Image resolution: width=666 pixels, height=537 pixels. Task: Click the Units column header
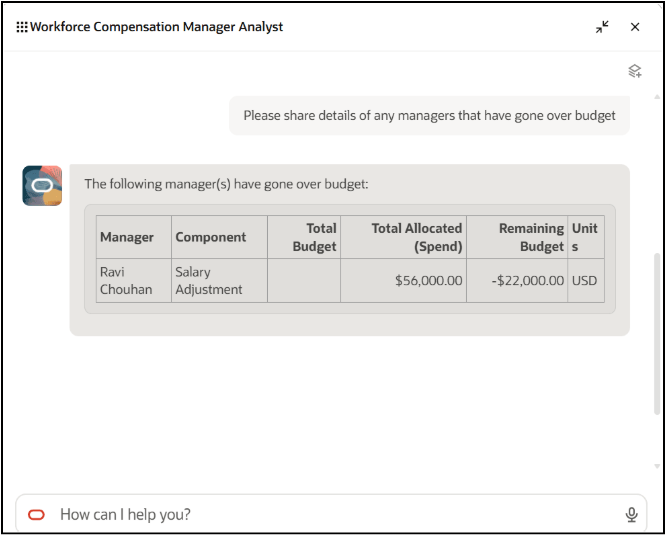click(x=586, y=237)
